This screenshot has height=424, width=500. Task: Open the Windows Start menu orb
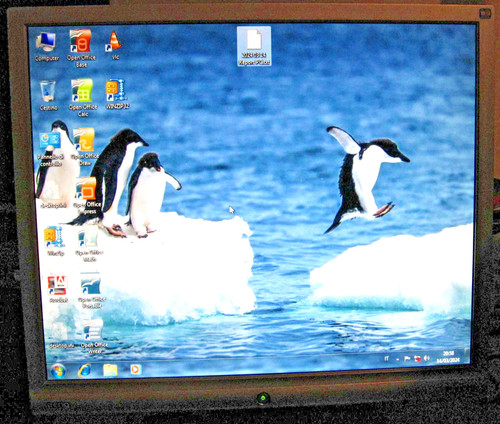58,371
